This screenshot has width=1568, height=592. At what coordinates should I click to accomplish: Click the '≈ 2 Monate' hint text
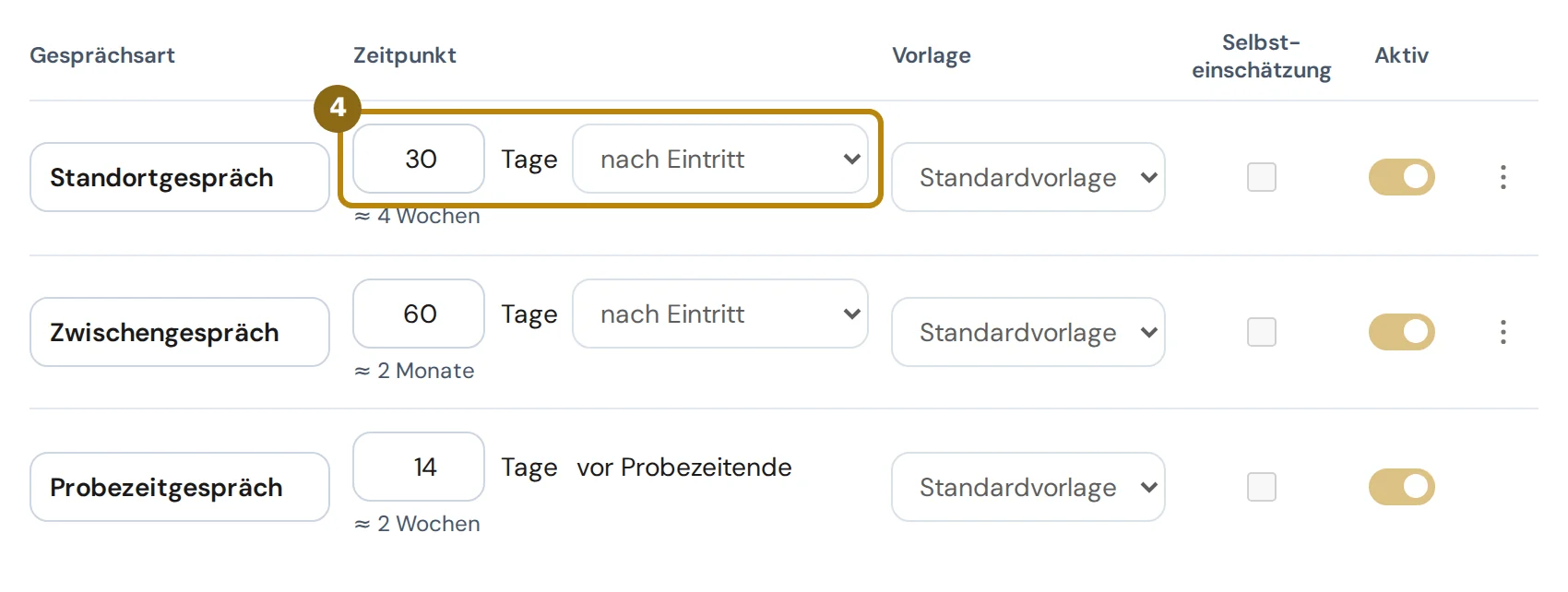click(414, 371)
